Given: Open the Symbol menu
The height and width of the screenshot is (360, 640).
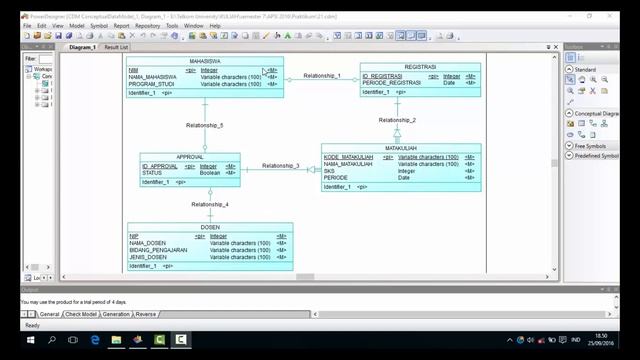Looking at the screenshot, I should point(99,26).
